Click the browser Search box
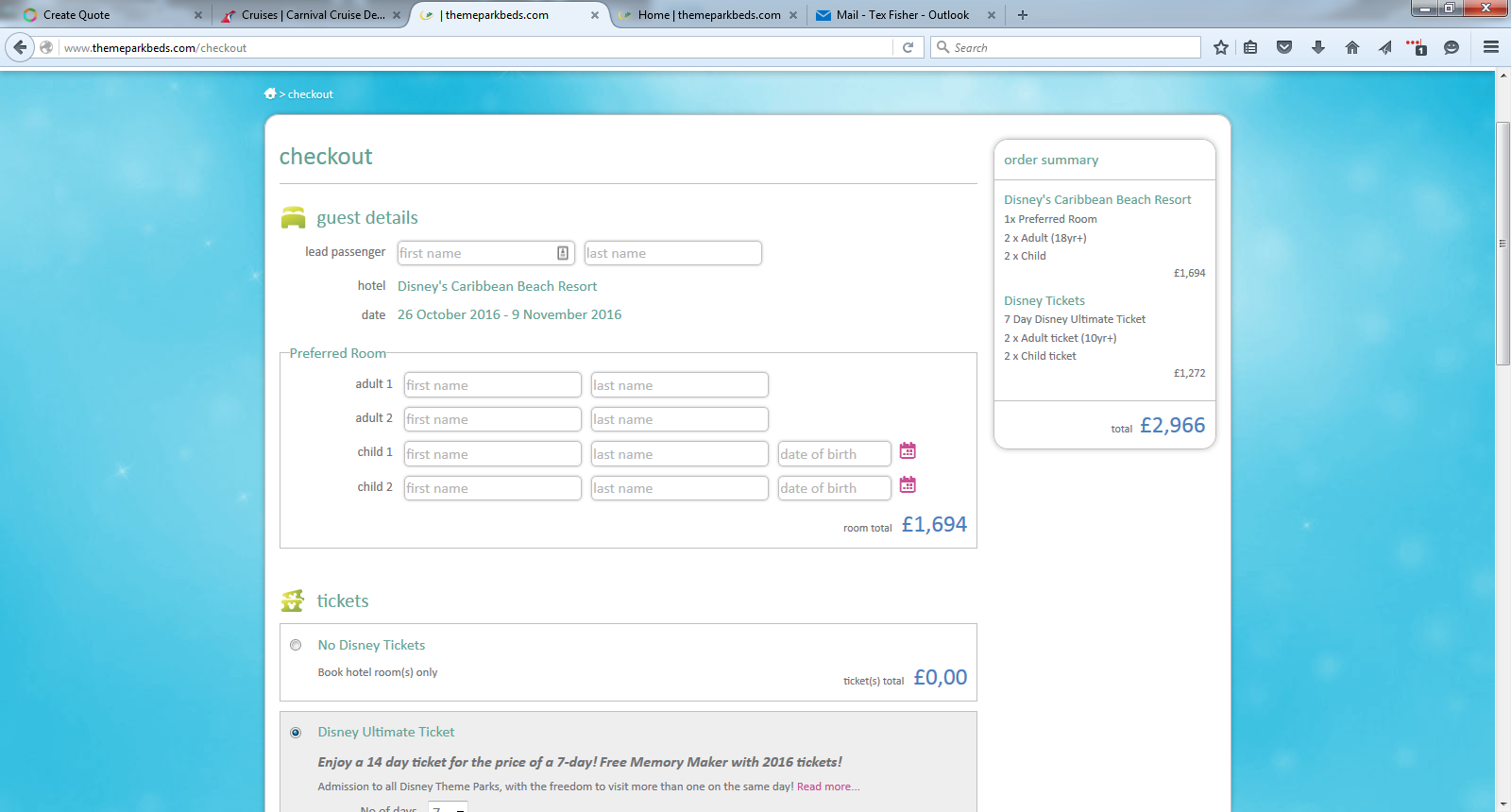 point(1065,47)
